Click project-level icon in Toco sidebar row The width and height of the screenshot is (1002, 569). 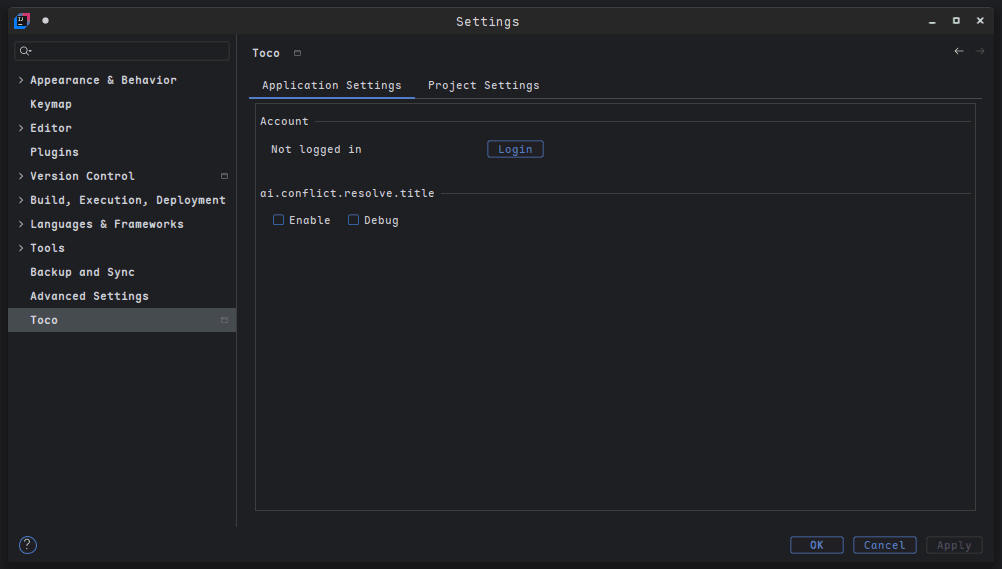coord(224,320)
